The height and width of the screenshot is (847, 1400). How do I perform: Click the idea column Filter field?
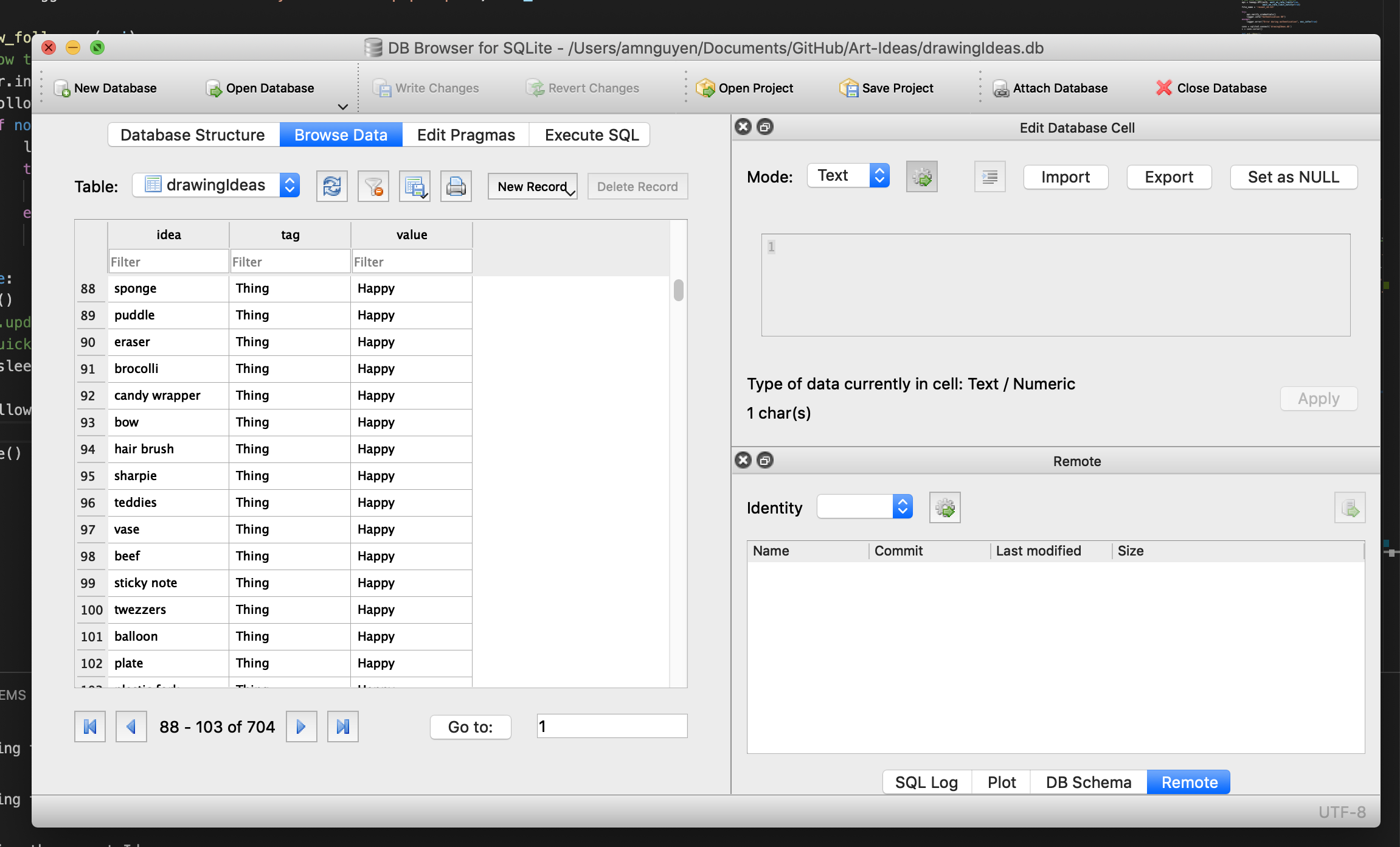[168, 262]
